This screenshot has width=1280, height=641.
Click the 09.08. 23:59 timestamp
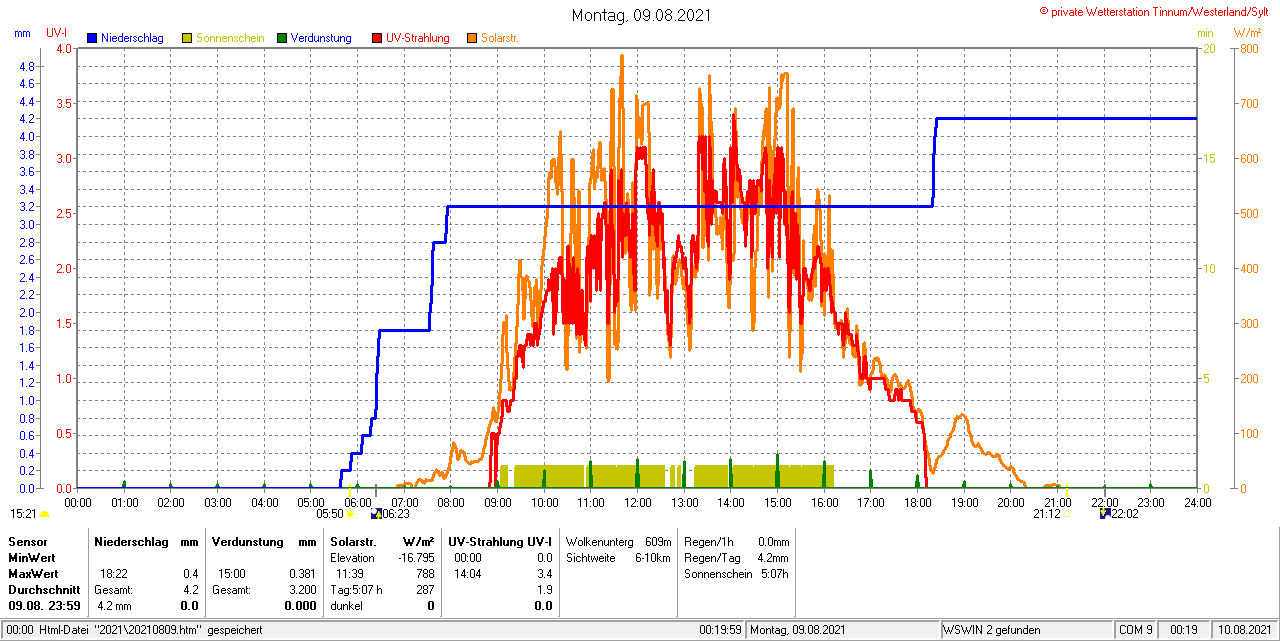pos(44,606)
